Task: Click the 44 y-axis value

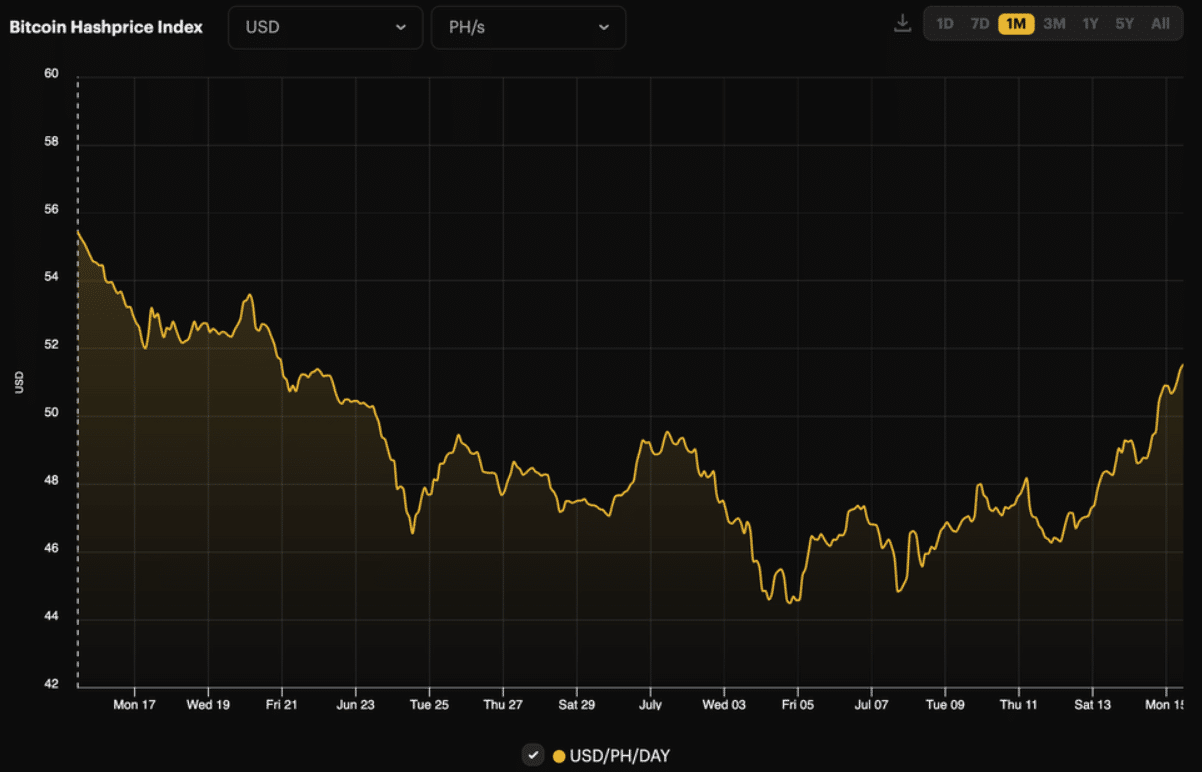Action: click(x=52, y=617)
